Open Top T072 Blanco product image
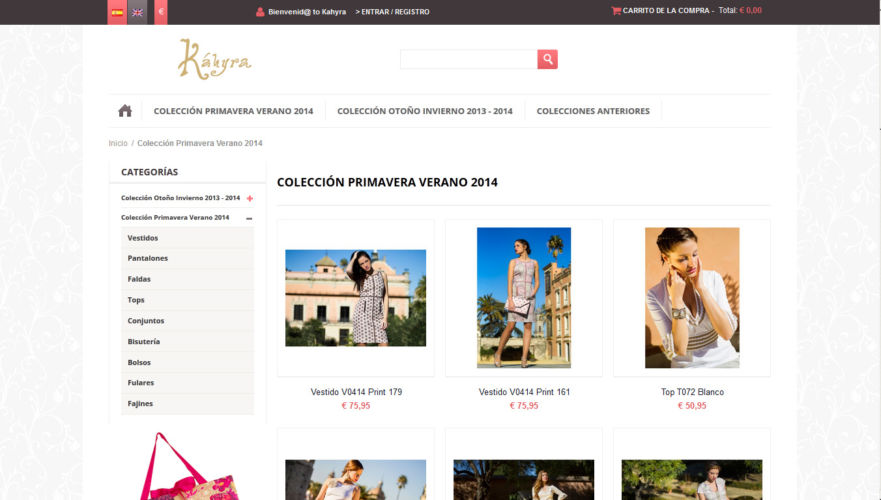881x500 pixels. point(692,298)
